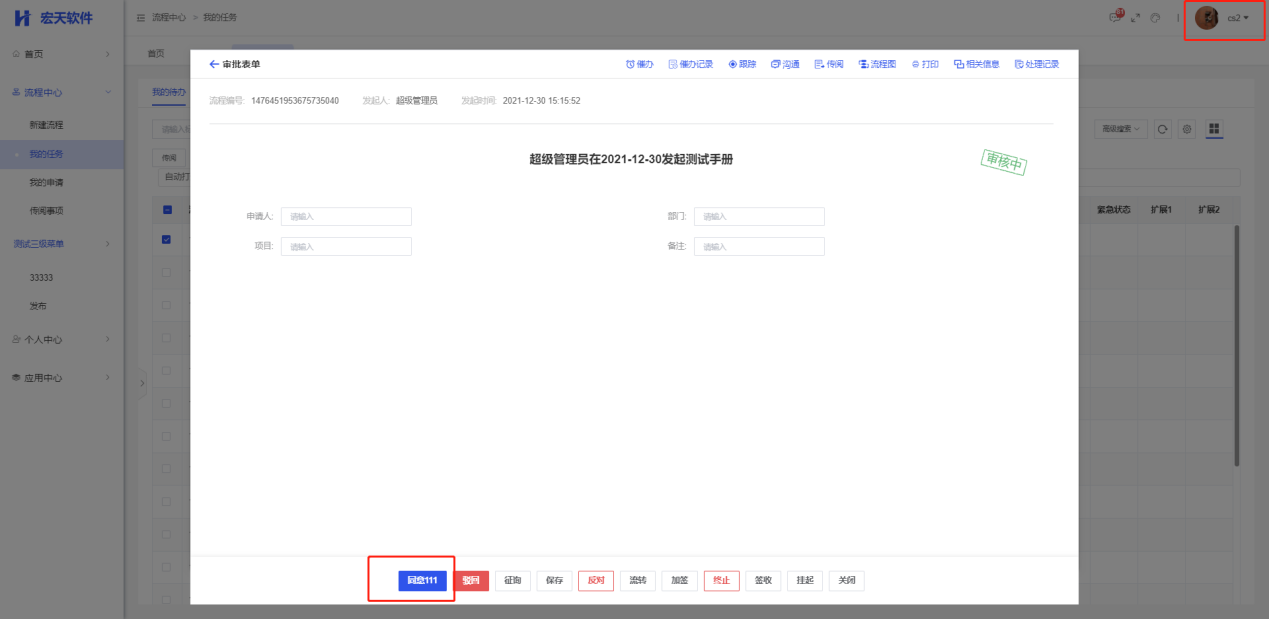Open 催办记录 via its document icon
The width and height of the screenshot is (1269, 619).
(673, 64)
